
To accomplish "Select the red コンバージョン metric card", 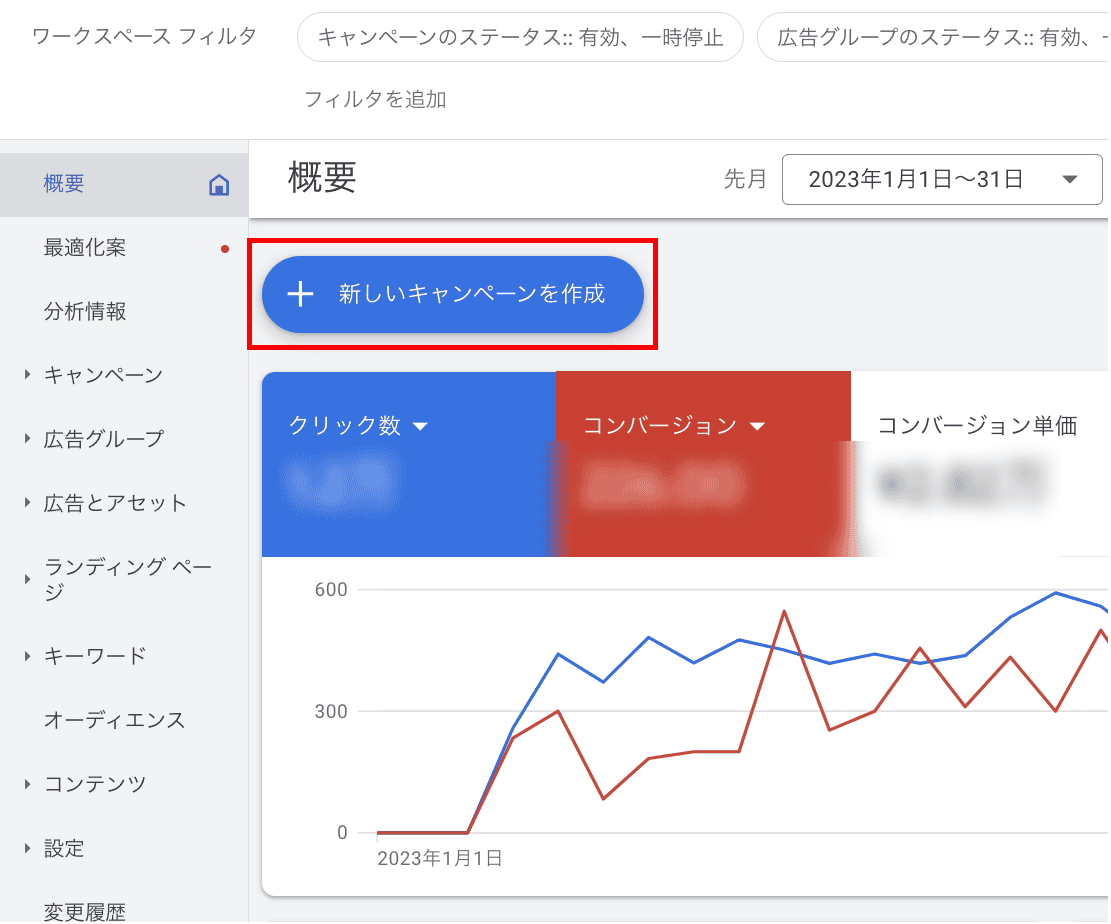I will tap(703, 464).
